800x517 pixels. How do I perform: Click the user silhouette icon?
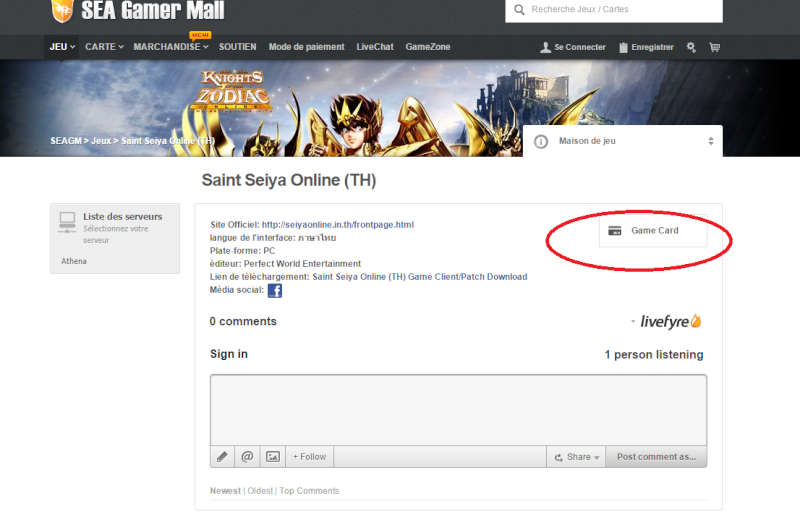click(x=545, y=47)
